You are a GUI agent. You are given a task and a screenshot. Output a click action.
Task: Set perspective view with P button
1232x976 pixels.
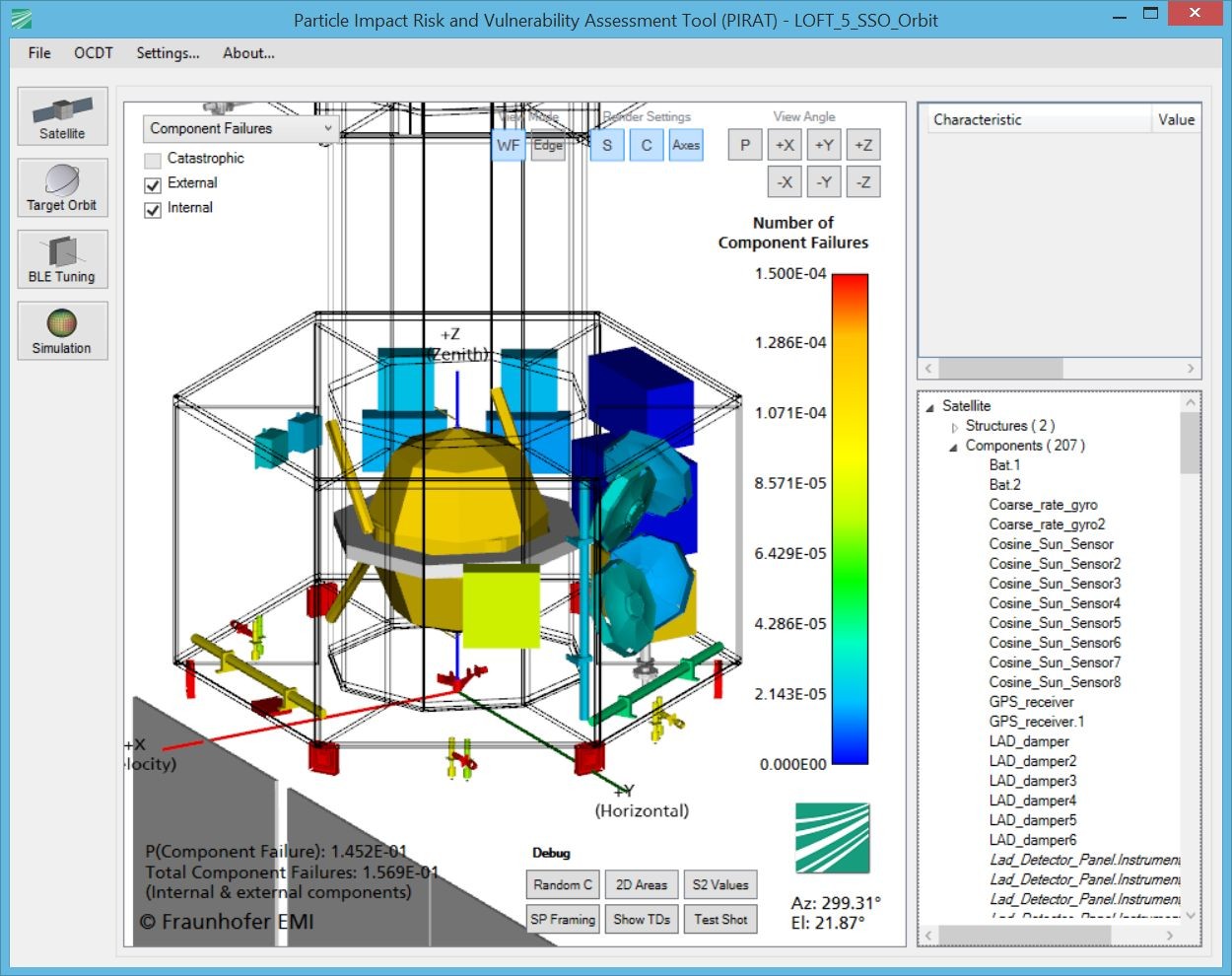[745, 145]
